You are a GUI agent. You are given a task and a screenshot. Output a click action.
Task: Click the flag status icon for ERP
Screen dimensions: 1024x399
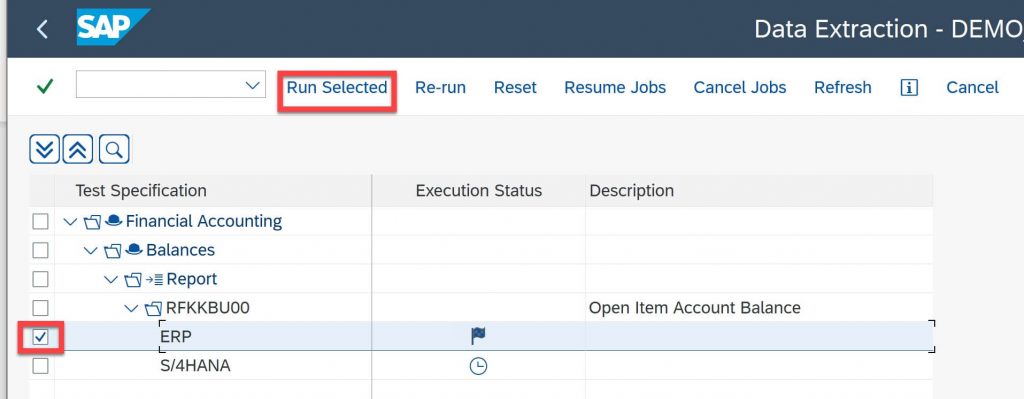[479, 336]
